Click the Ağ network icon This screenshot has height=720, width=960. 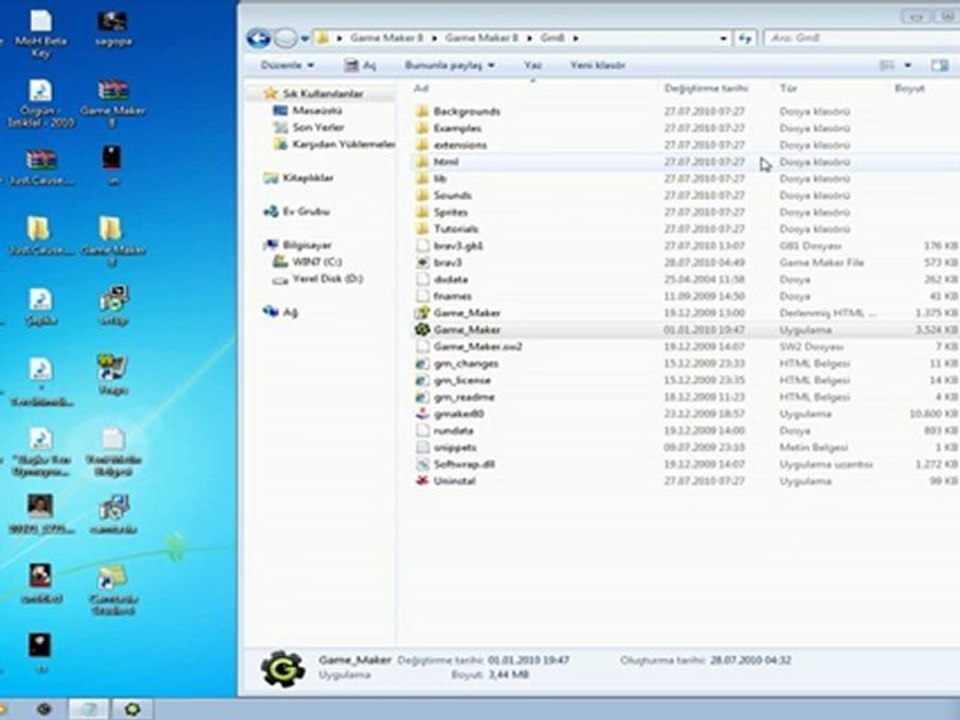(x=270, y=312)
